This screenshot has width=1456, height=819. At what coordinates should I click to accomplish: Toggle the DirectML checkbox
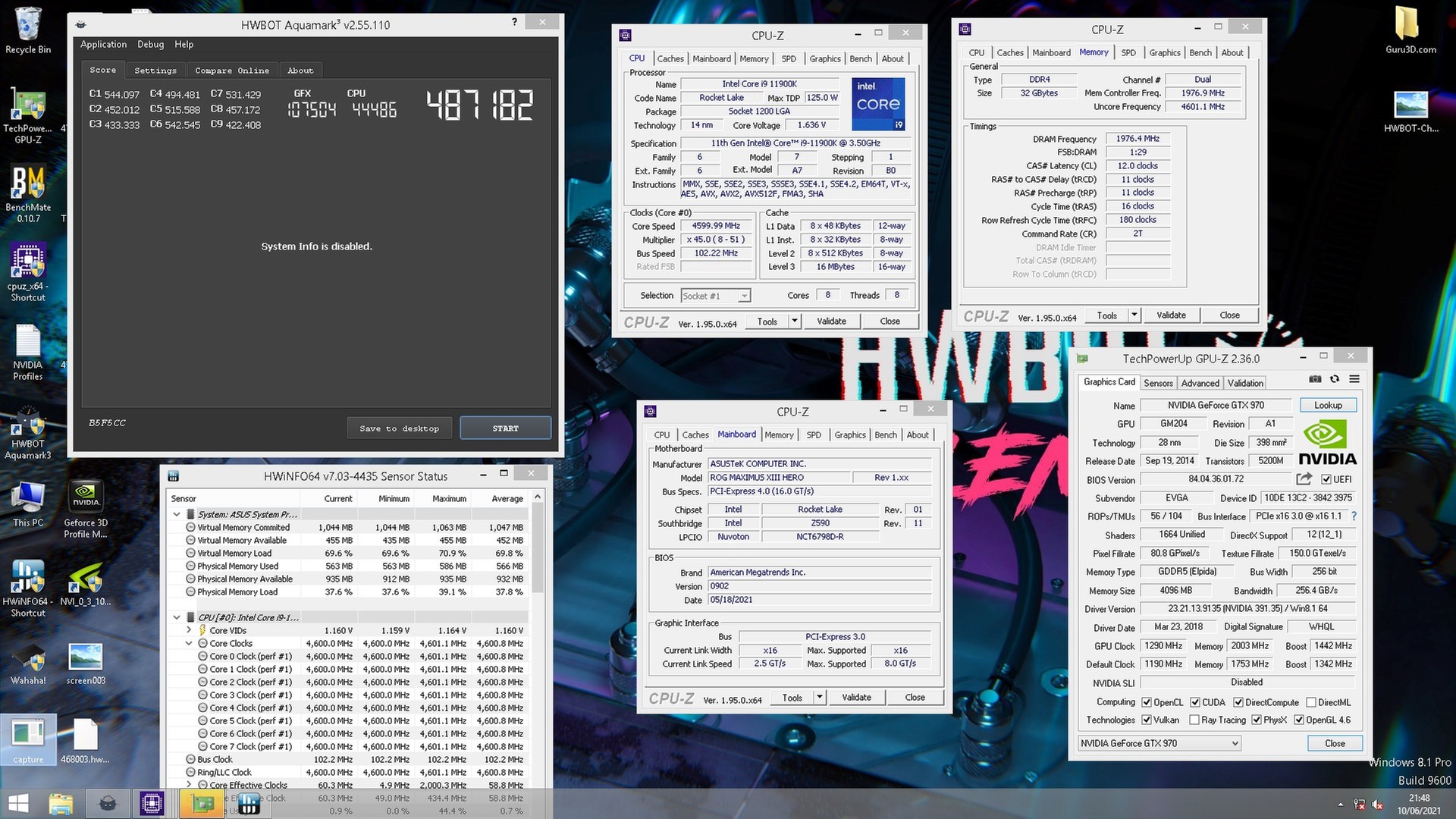1310,702
